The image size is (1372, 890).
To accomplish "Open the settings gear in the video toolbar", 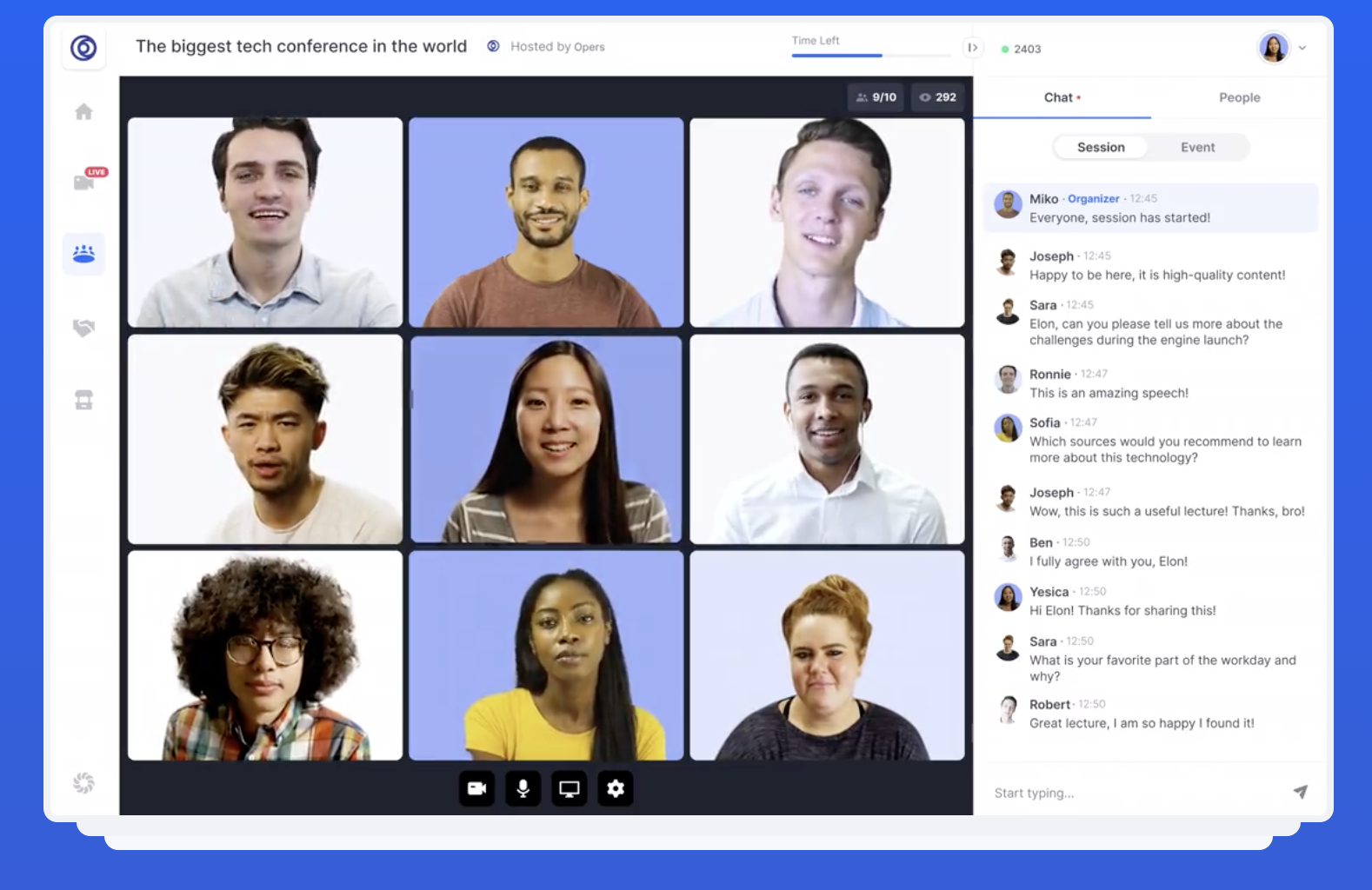I will [615, 788].
